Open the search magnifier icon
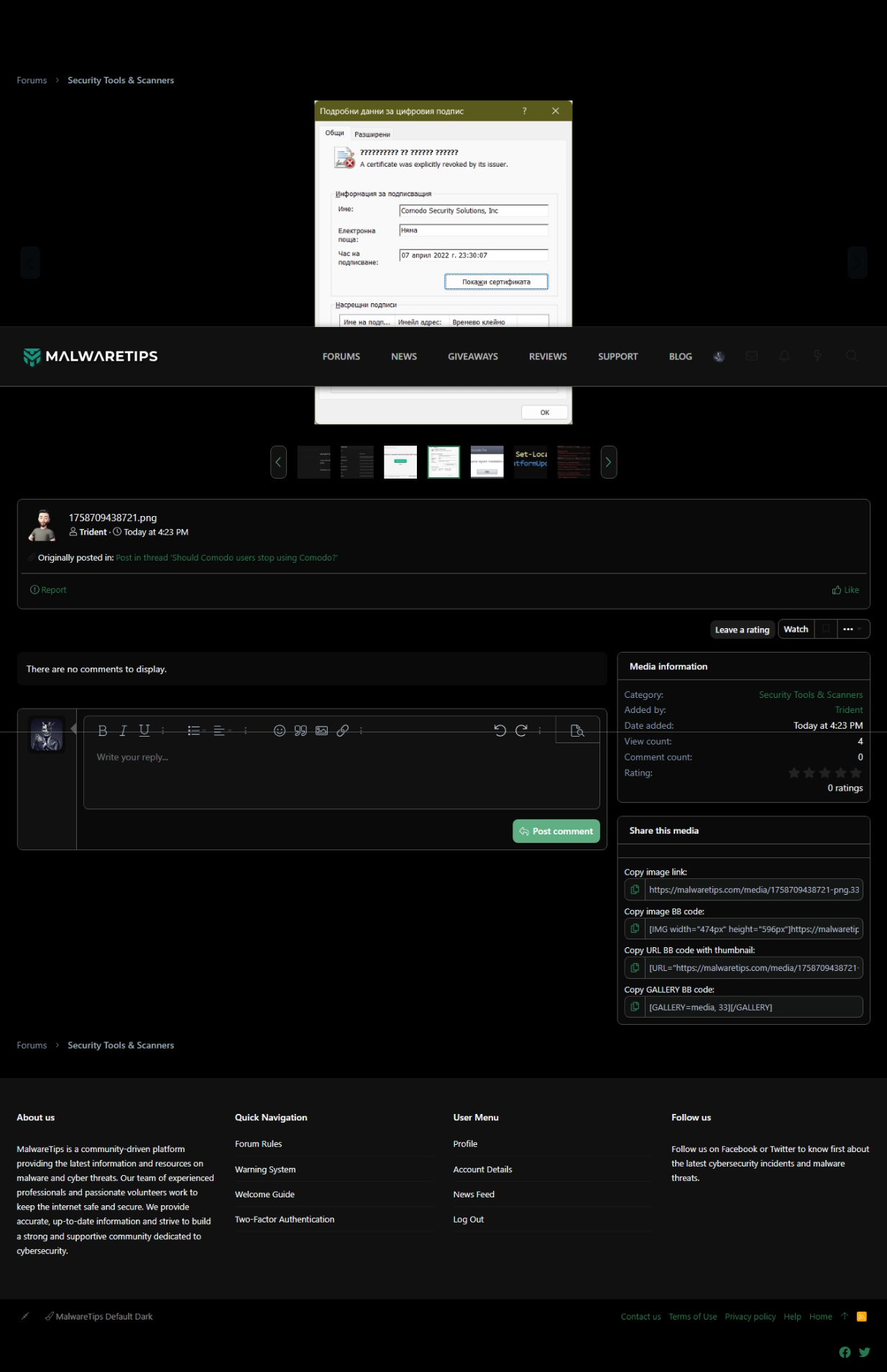 click(x=852, y=356)
